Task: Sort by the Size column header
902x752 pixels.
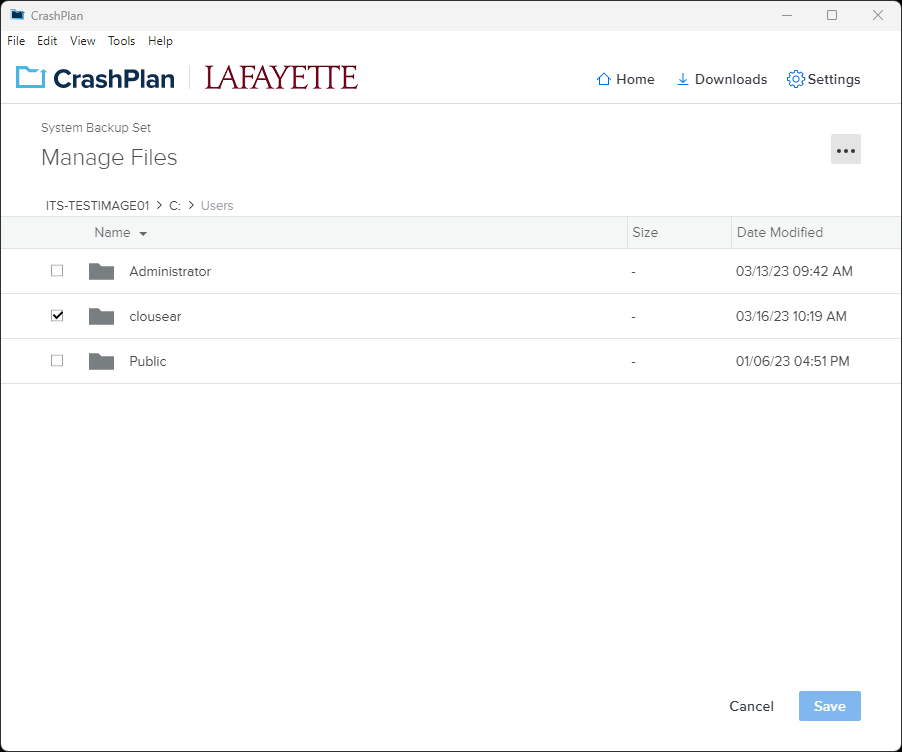Action: click(645, 232)
